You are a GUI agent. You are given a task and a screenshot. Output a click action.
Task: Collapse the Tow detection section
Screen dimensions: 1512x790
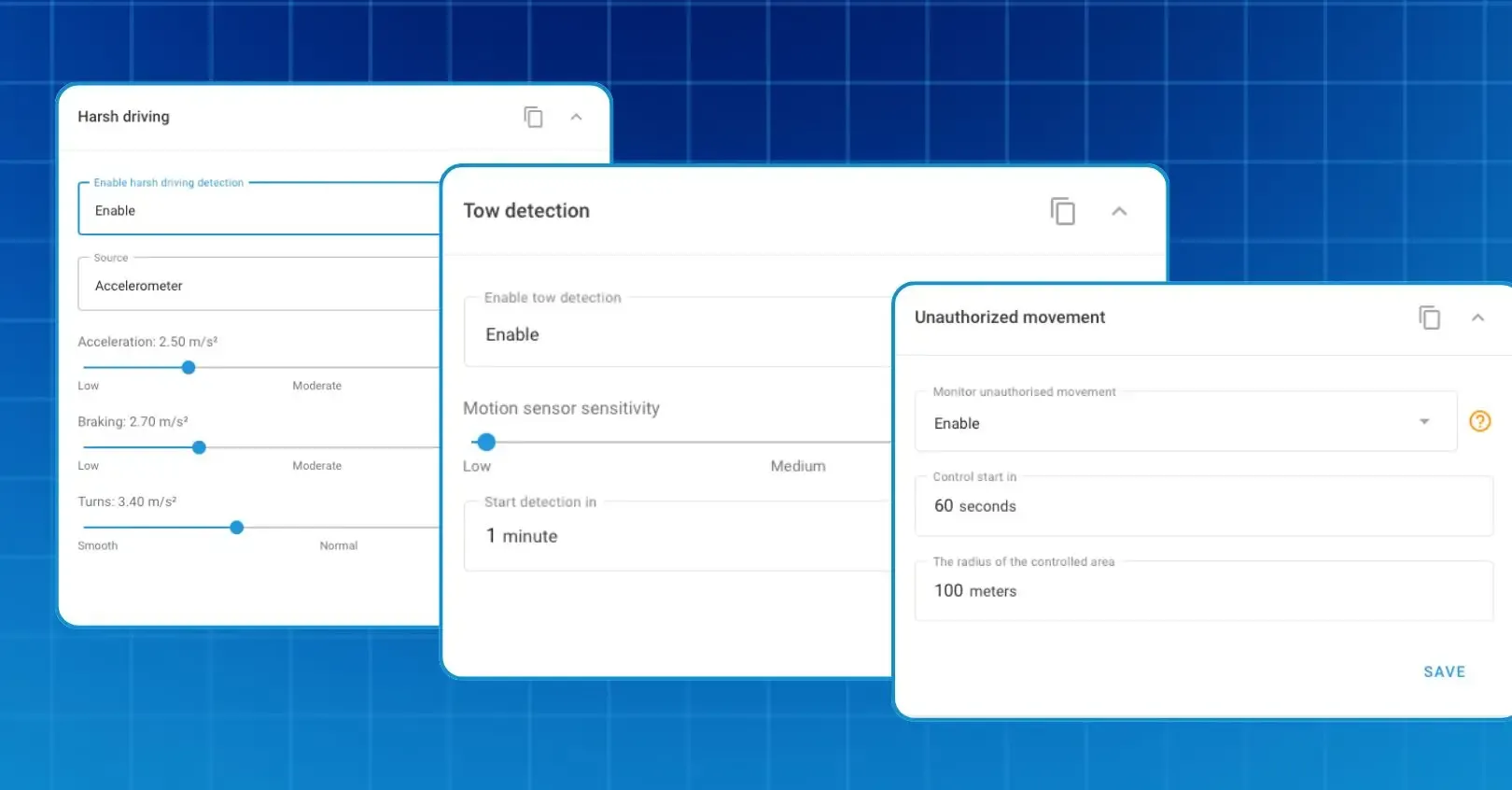pyautogui.click(x=1119, y=211)
